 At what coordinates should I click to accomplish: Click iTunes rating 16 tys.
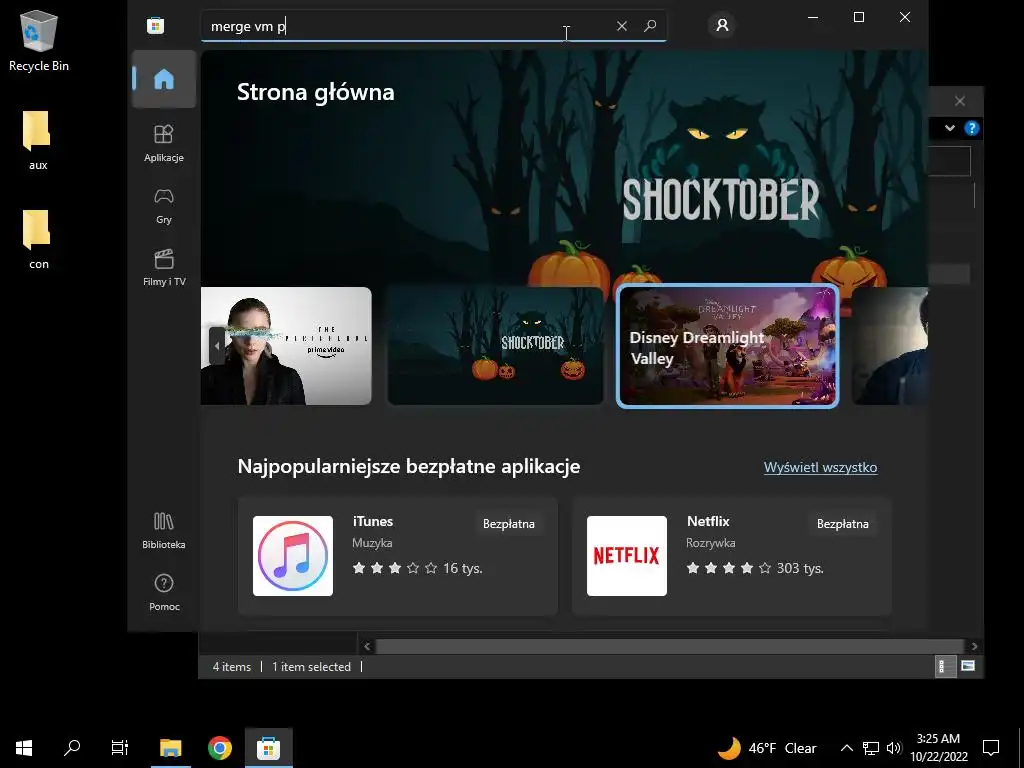[x=417, y=568]
